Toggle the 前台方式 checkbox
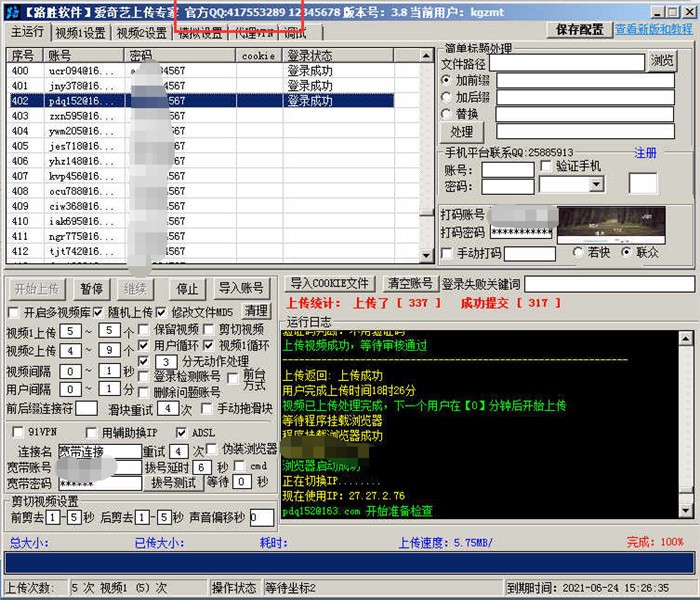The height and width of the screenshot is (600, 700). click(x=232, y=379)
